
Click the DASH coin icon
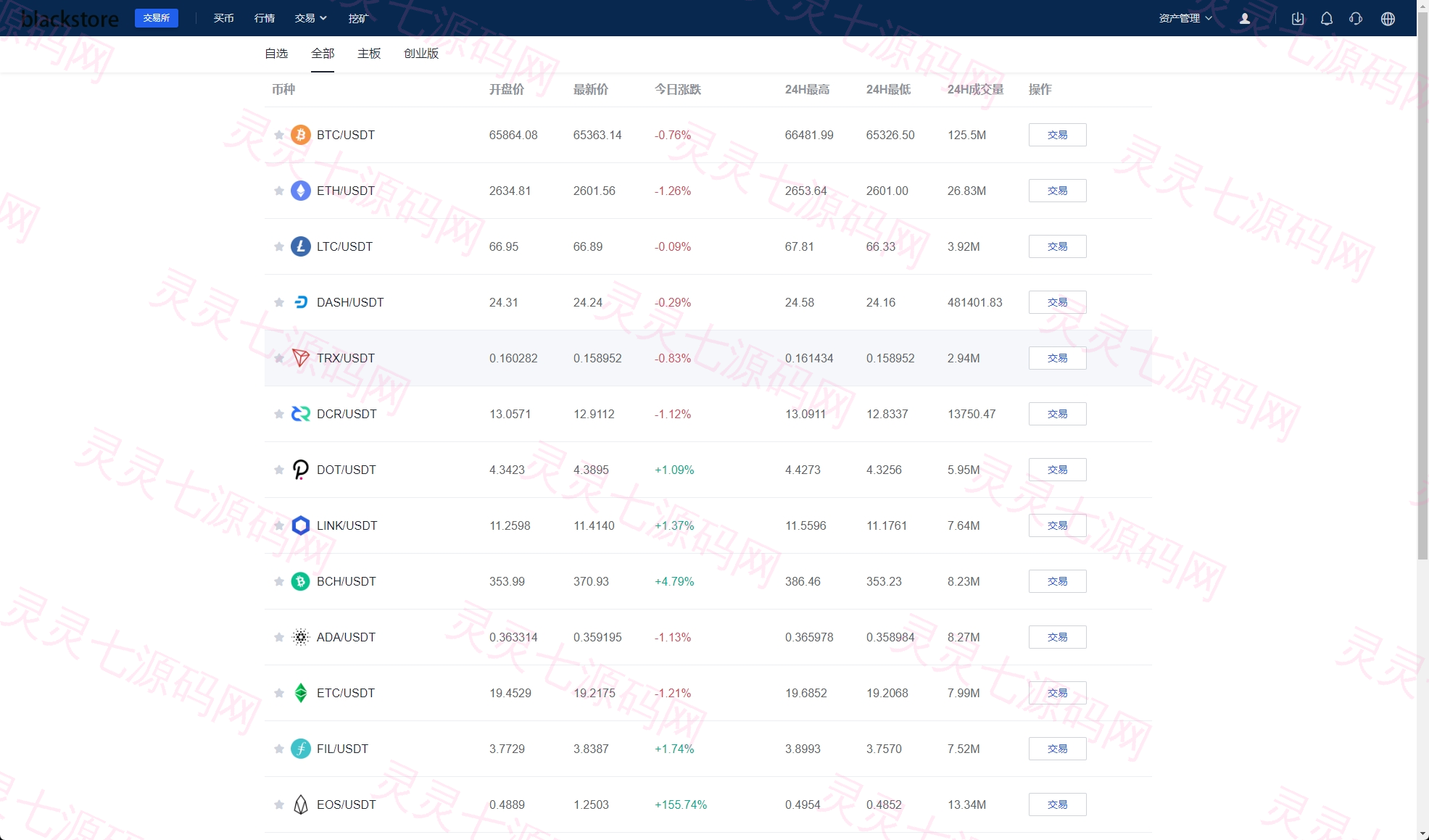tap(301, 302)
